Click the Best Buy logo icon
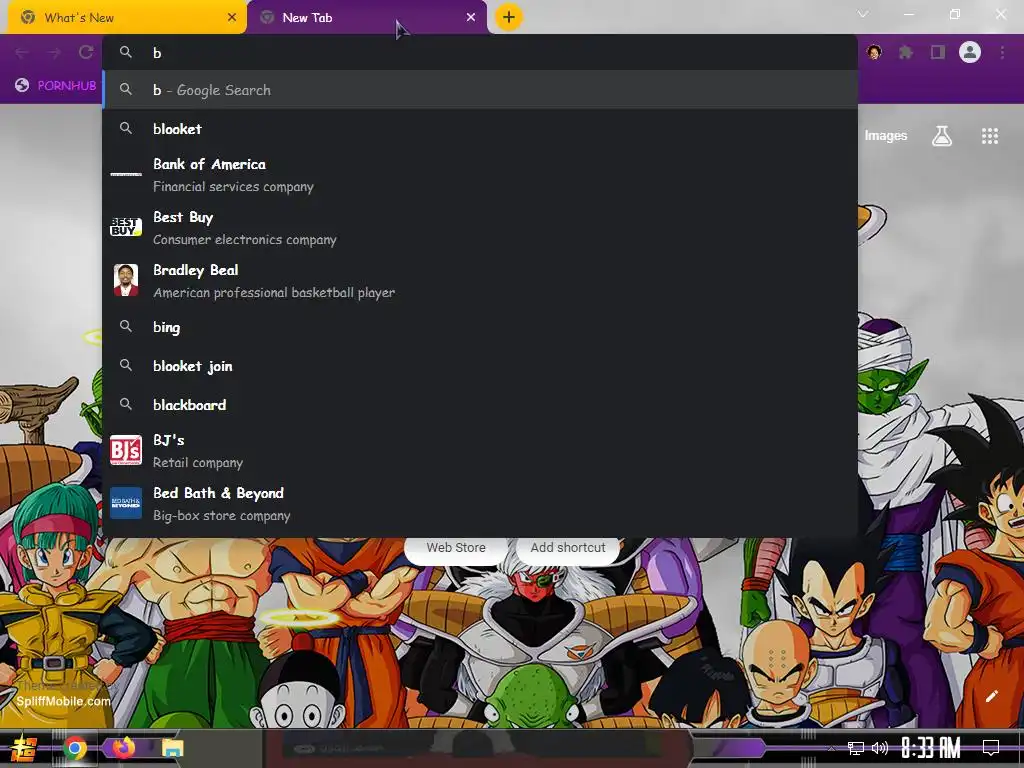This screenshot has height=768, width=1024. 126,227
